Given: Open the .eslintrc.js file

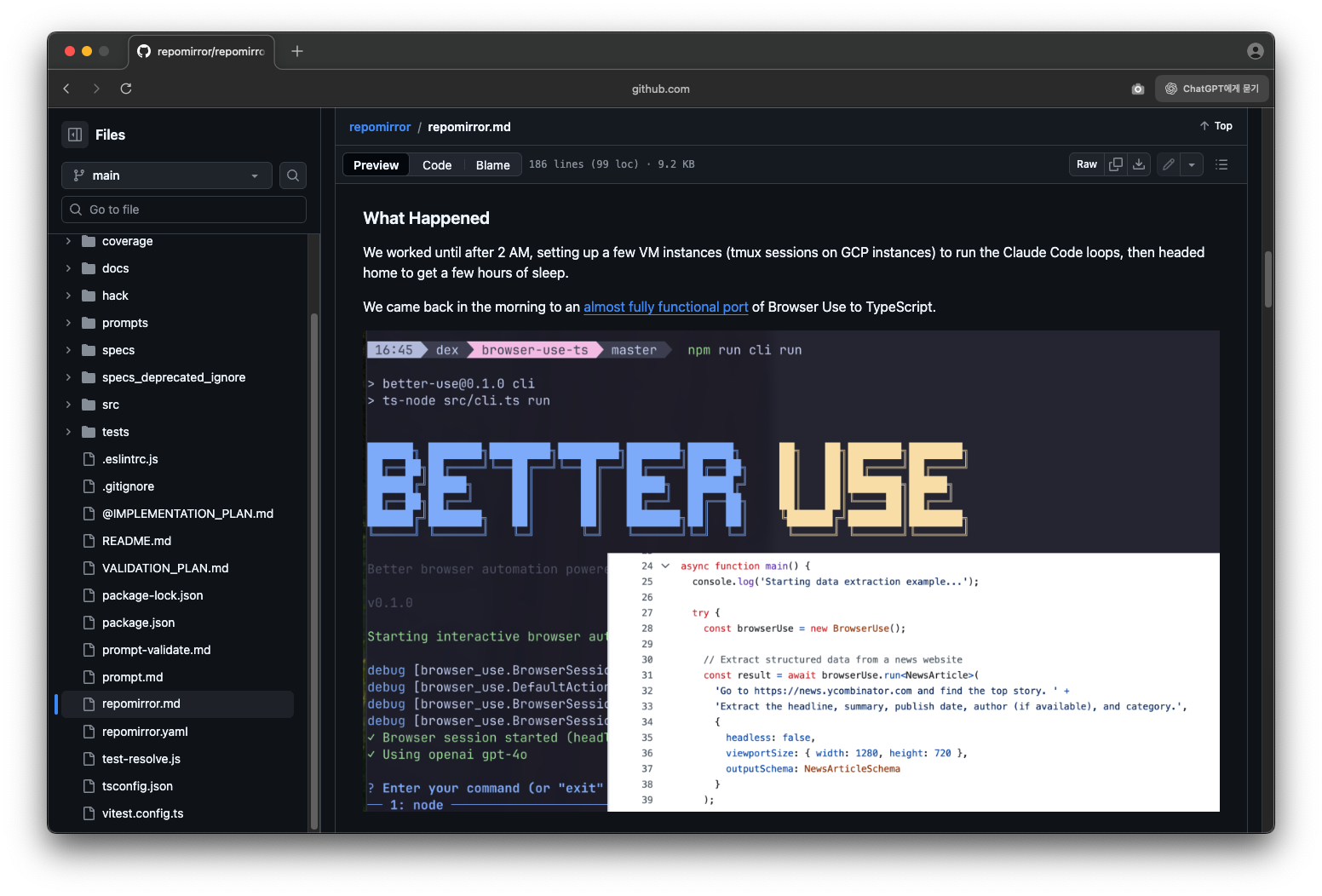Looking at the screenshot, I should 130,459.
